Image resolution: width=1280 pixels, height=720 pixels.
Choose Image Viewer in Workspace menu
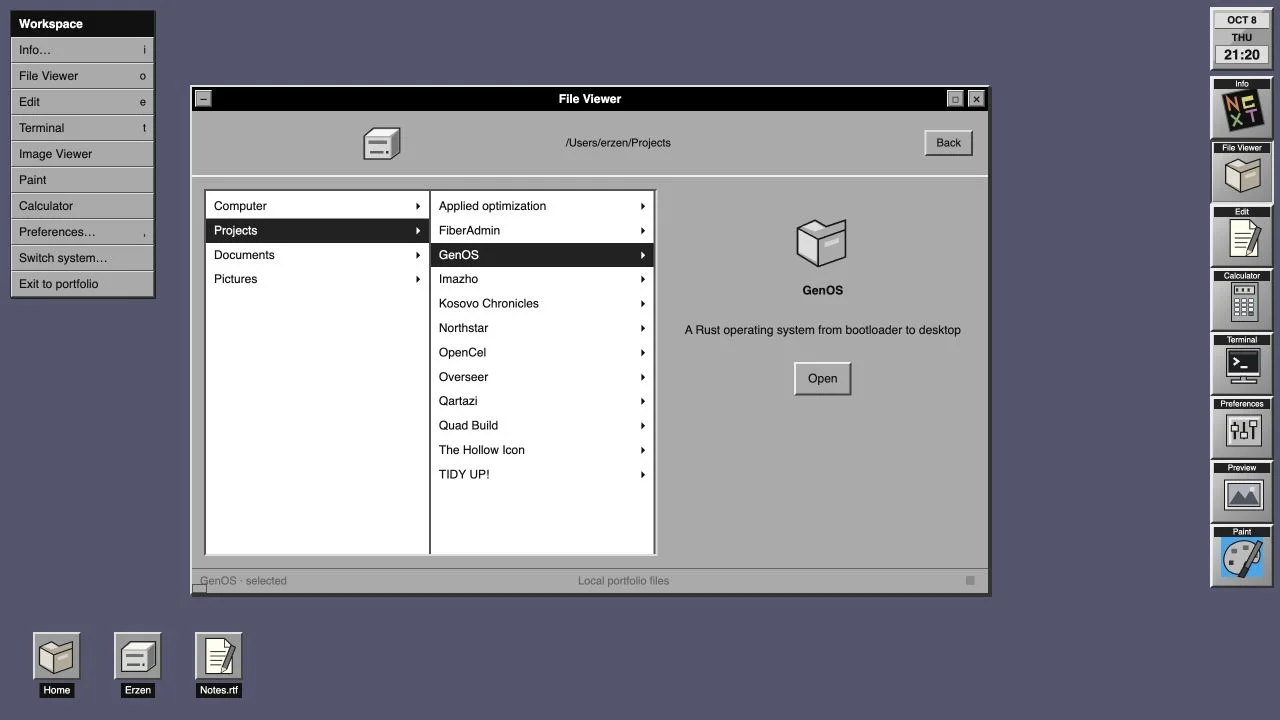click(x=83, y=154)
